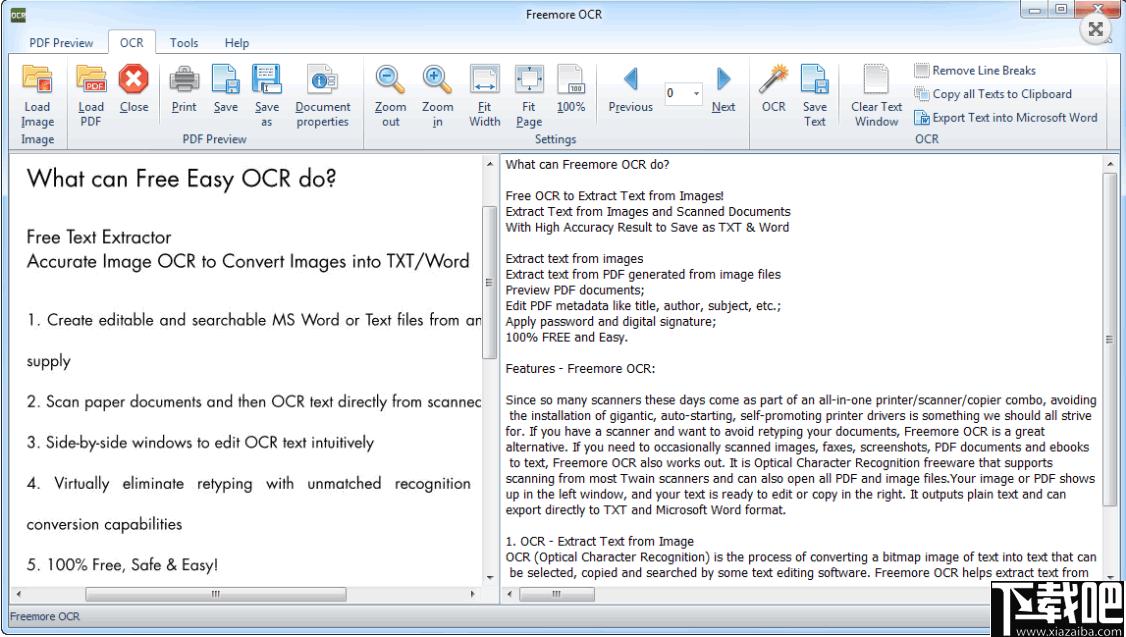
Task: Close the PDF with the red X icon
Action: coord(134,79)
